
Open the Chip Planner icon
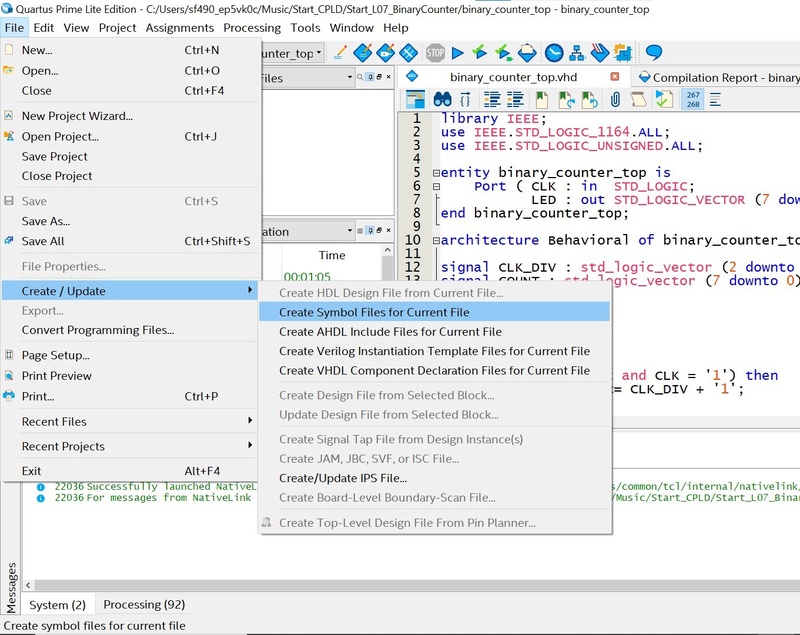[x=408, y=53]
